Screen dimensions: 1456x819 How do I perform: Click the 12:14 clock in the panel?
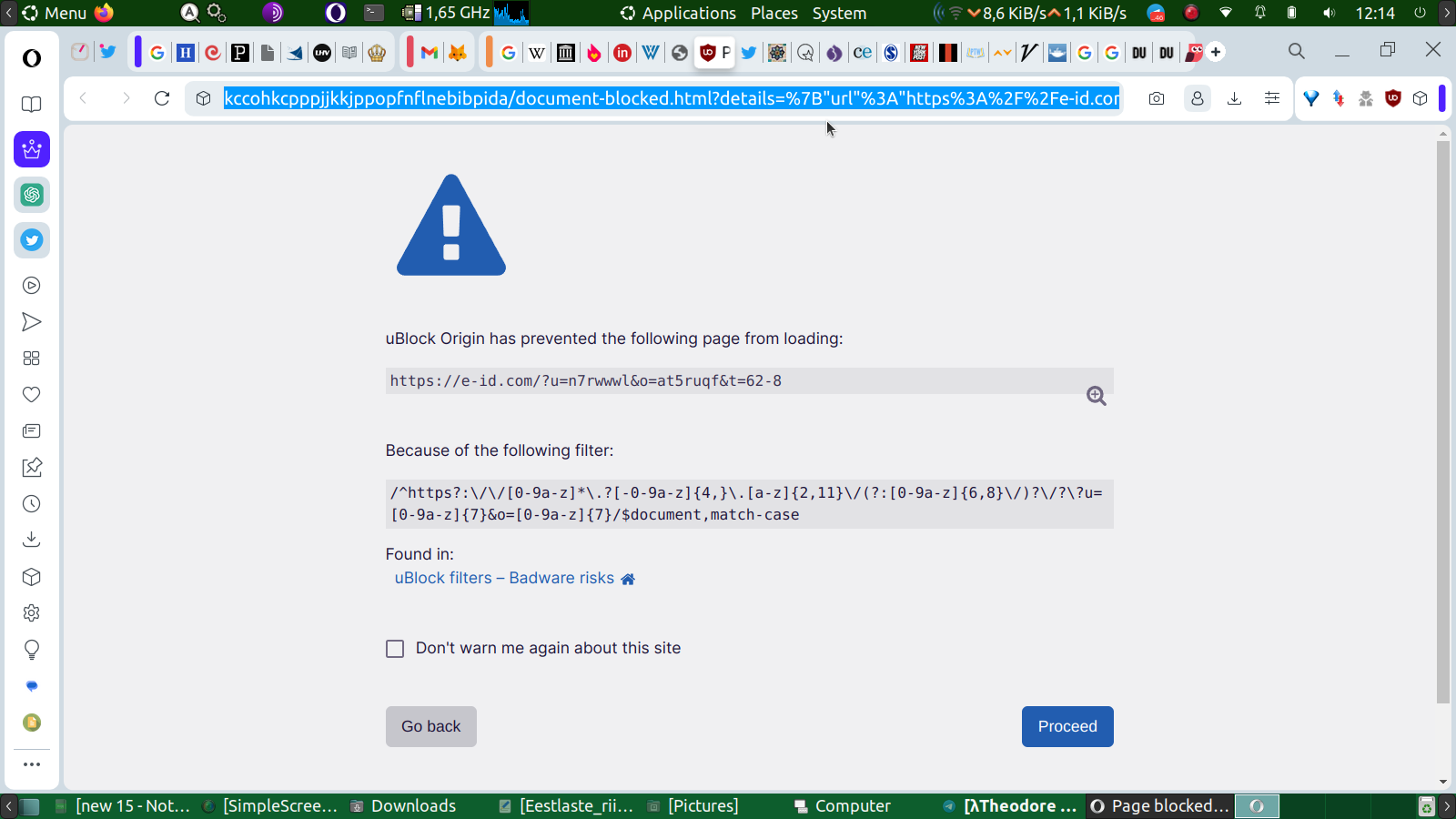click(x=1375, y=13)
